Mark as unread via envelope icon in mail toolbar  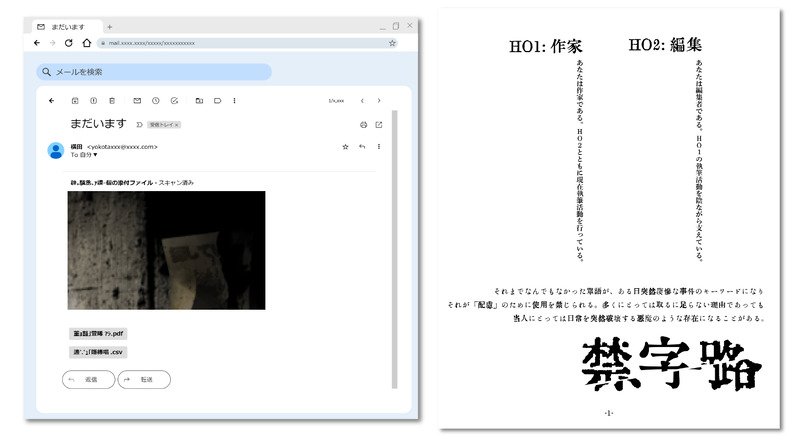[137, 101]
